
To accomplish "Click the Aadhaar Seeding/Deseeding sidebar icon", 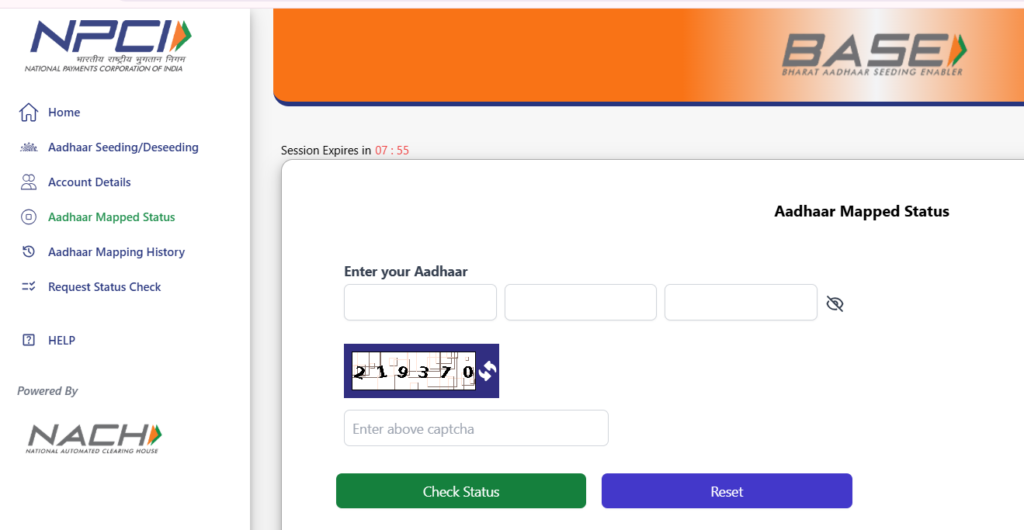I will tap(28, 147).
